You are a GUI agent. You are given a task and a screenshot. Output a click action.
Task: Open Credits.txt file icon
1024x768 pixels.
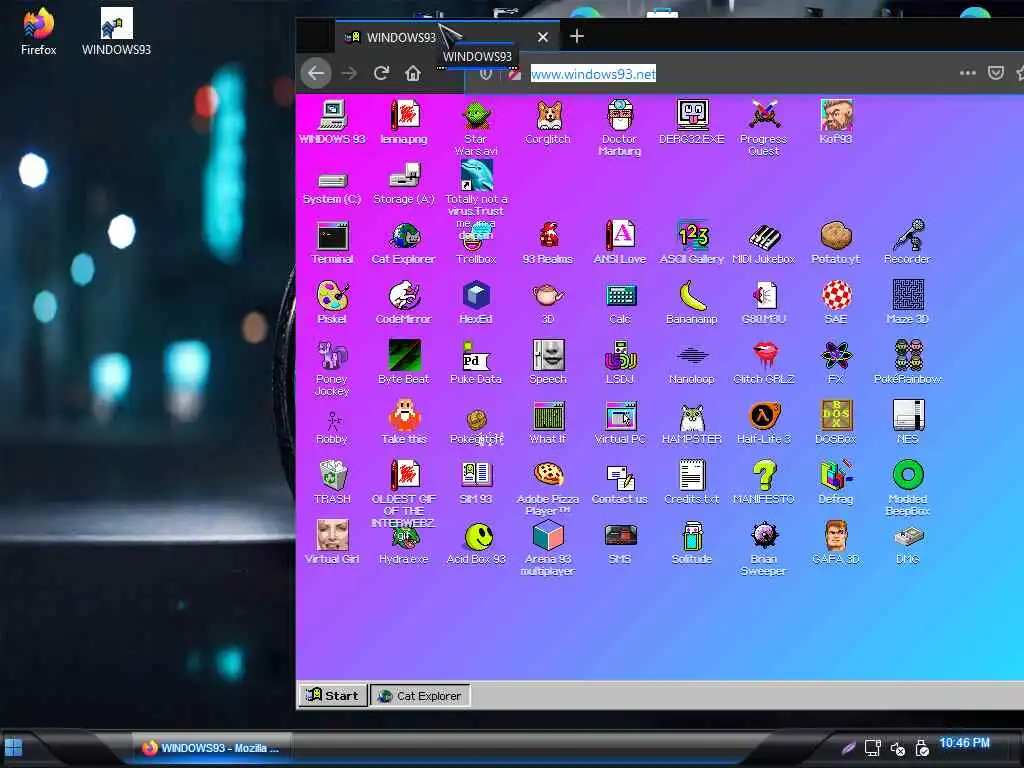(x=692, y=475)
